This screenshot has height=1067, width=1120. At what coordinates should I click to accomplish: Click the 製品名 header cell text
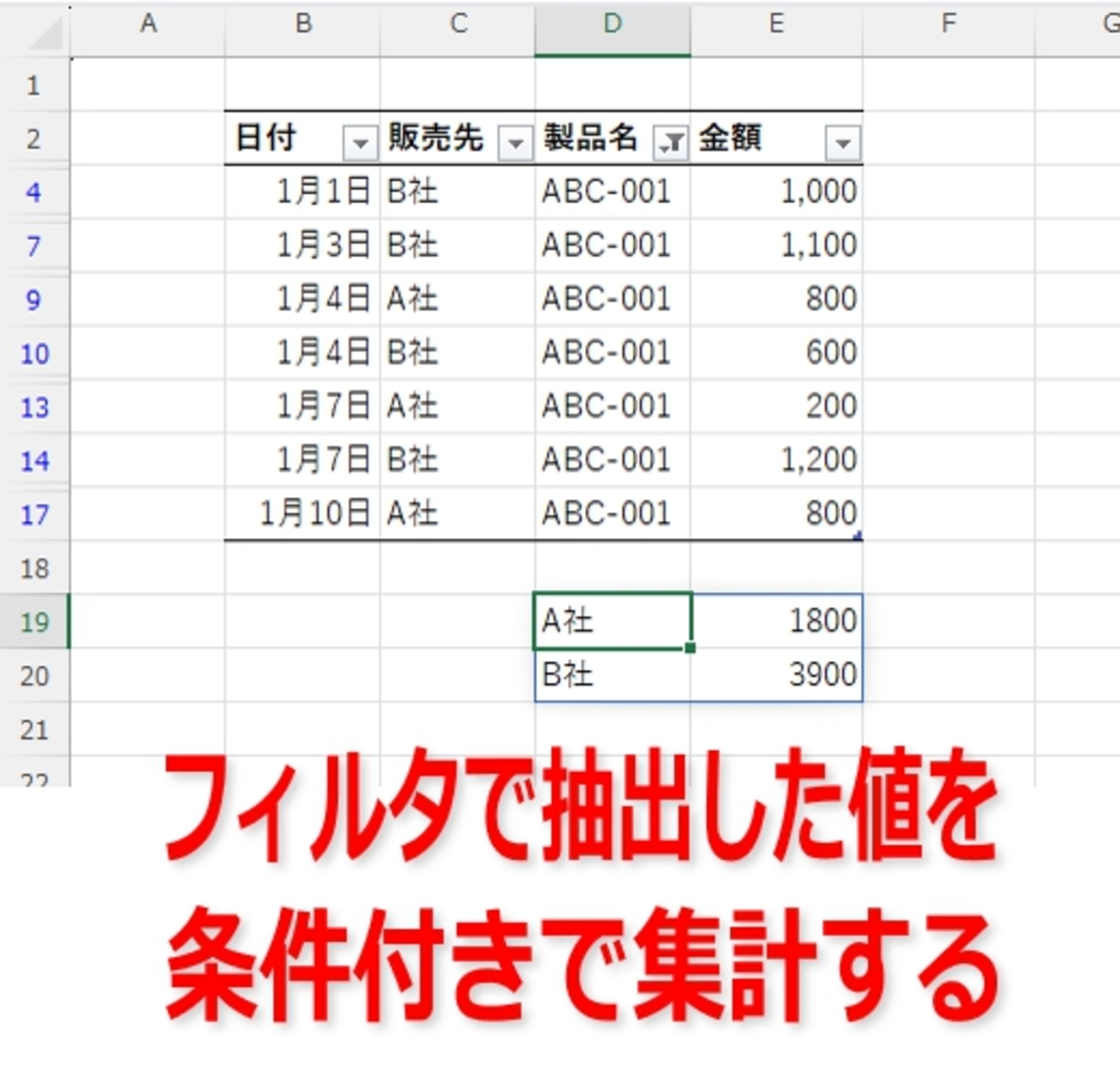click(590, 138)
